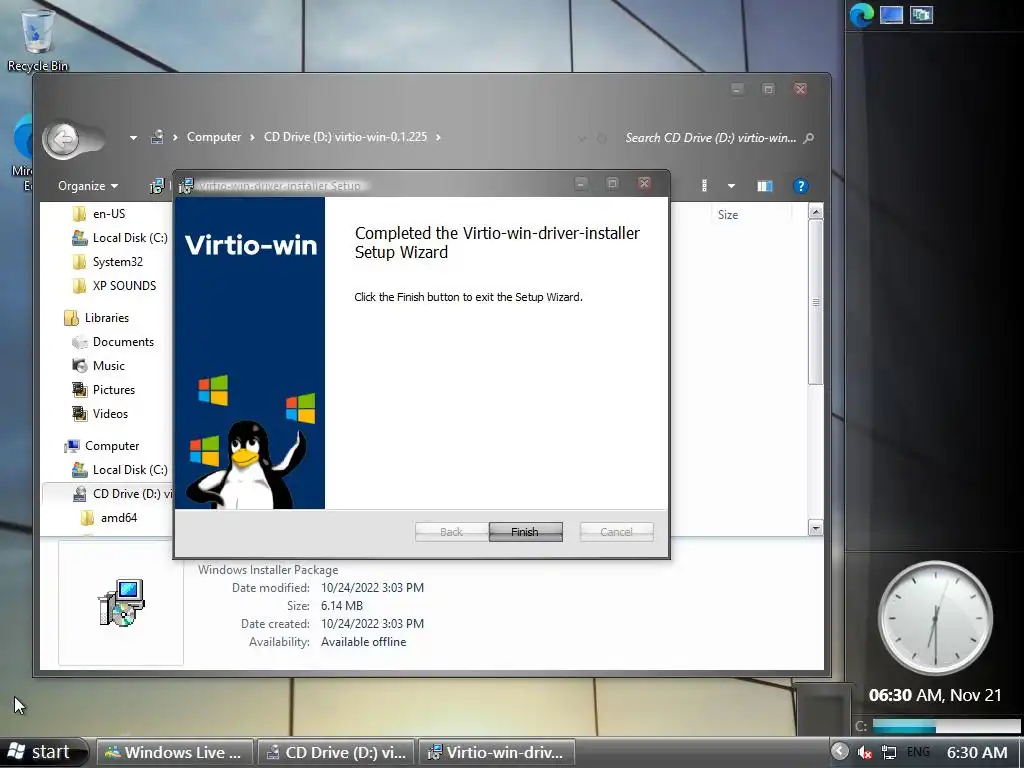Open the Organize menu
1024x768 pixels.
click(x=88, y=186)
